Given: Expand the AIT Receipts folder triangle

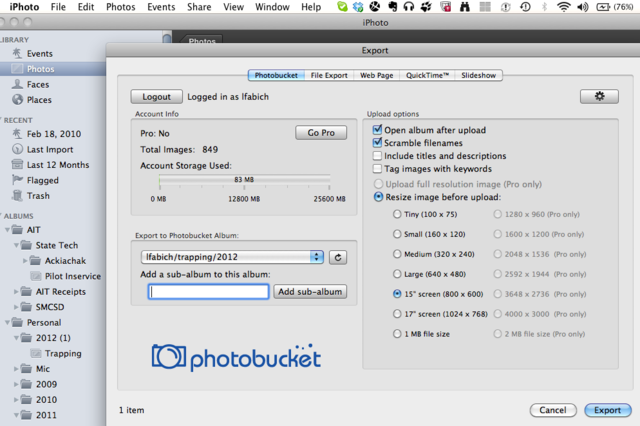Looking at the screenshot, I should click(16, 292).
